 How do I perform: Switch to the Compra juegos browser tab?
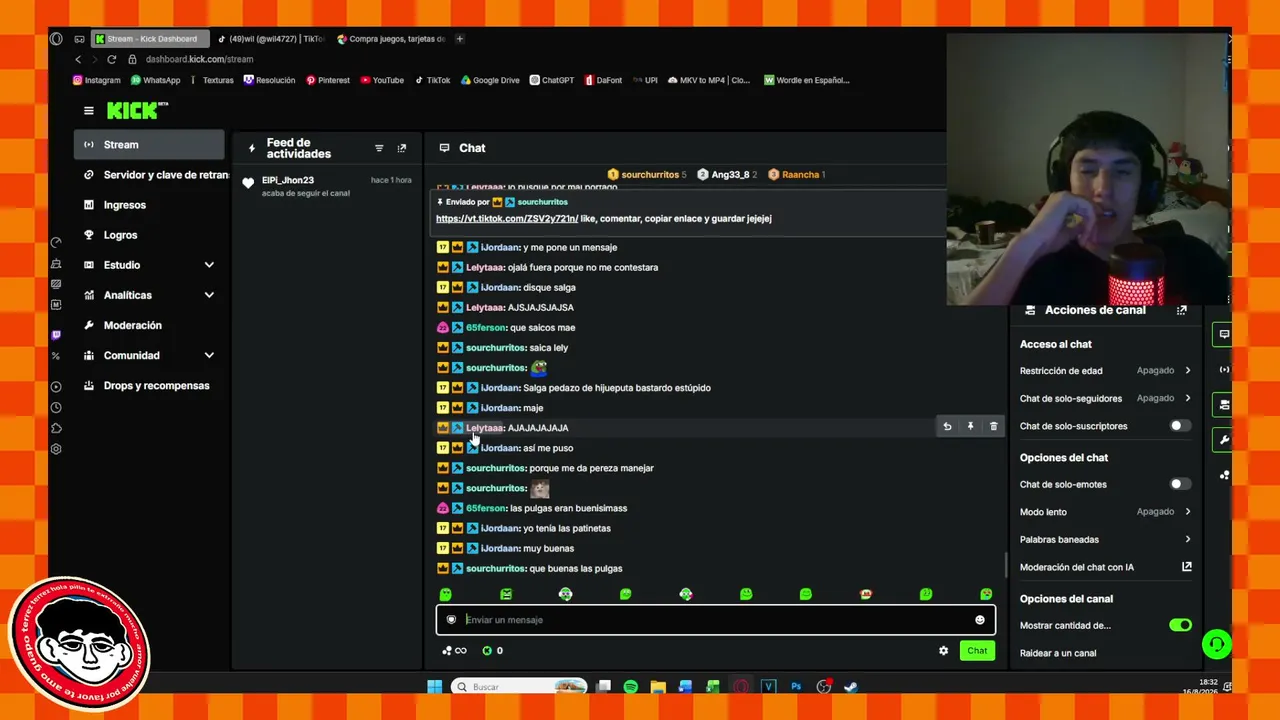click(392, 39)
